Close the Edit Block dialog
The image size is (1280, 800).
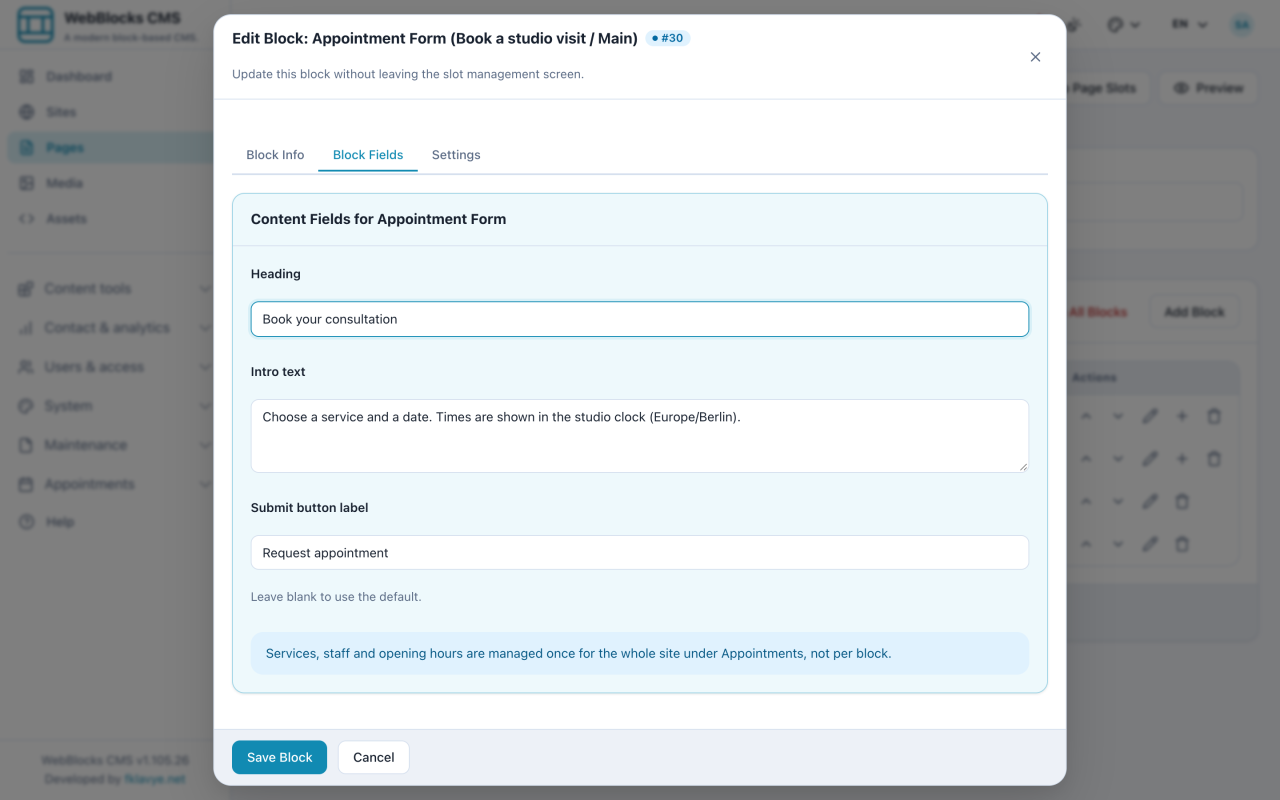(1035, 57)
